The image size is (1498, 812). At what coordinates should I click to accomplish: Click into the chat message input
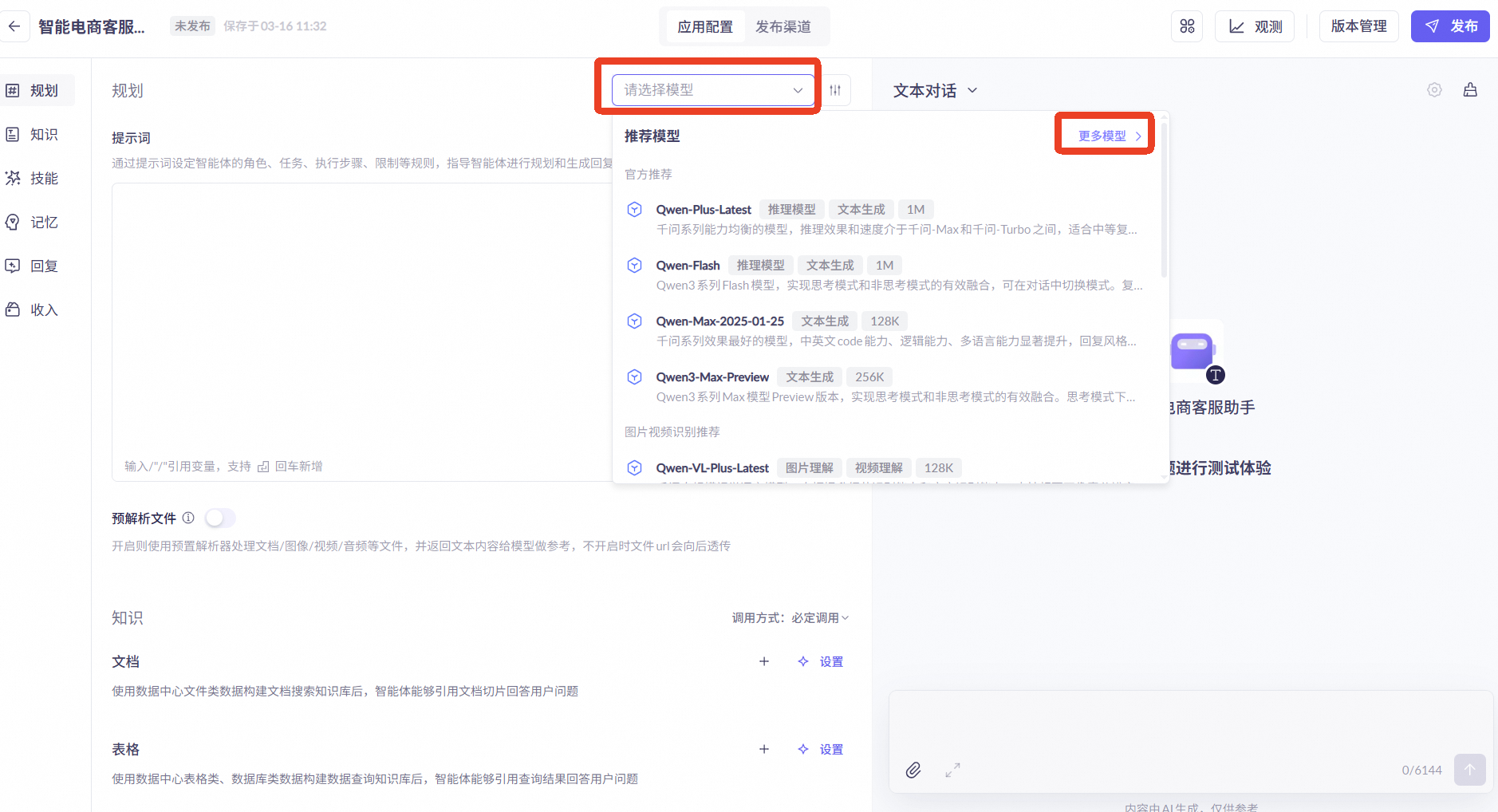1190,722
